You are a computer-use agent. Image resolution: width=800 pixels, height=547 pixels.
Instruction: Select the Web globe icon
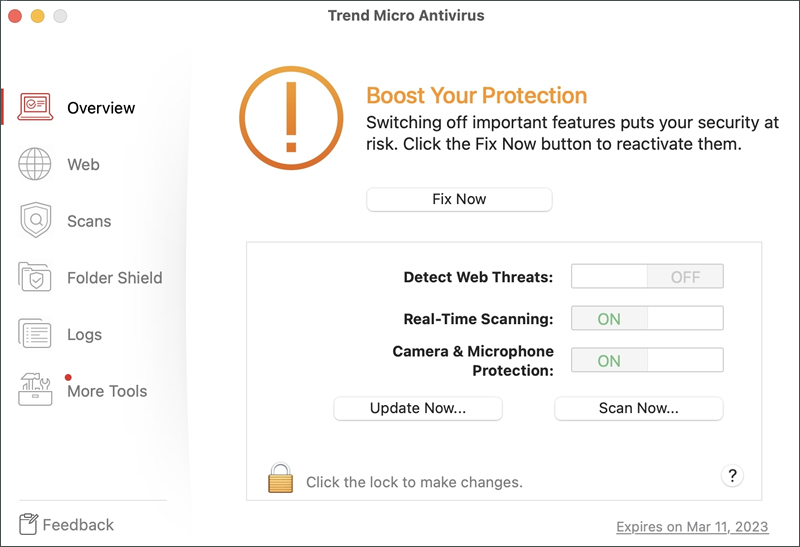tap(35, 164)
